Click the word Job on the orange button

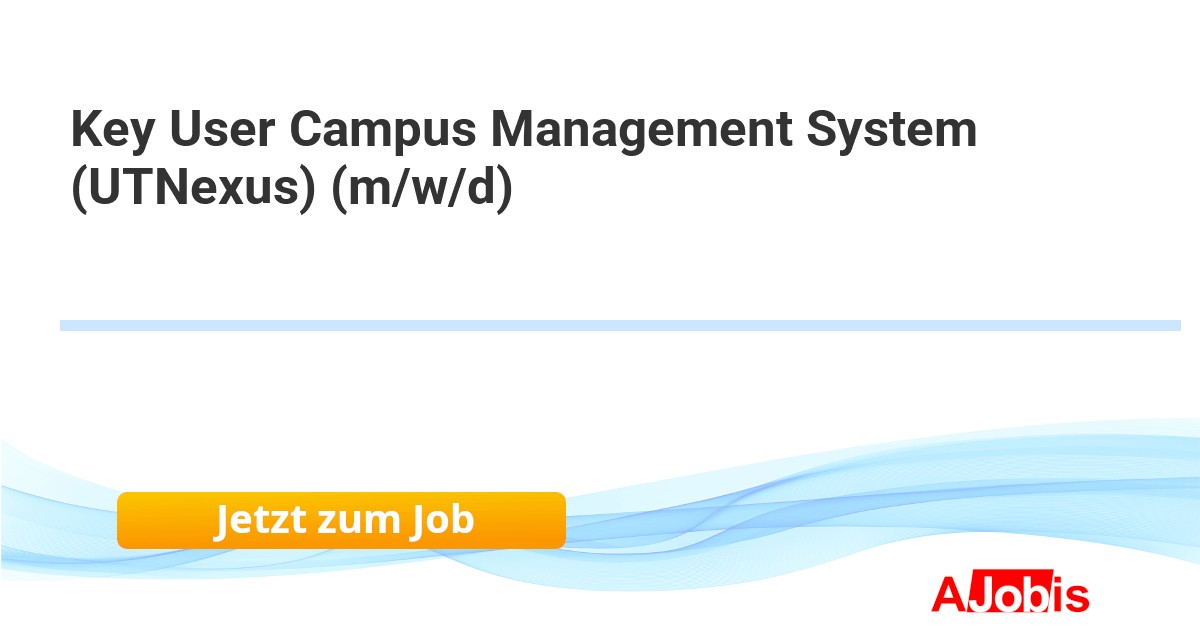point(440,520)
